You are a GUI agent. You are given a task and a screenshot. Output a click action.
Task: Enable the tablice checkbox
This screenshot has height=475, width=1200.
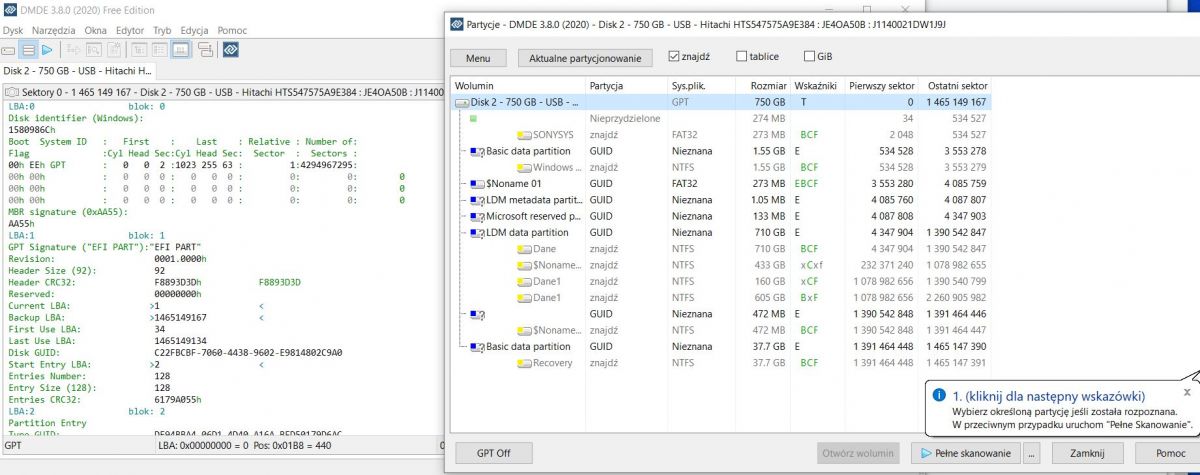pyautogui.click(x=741, y=57)
